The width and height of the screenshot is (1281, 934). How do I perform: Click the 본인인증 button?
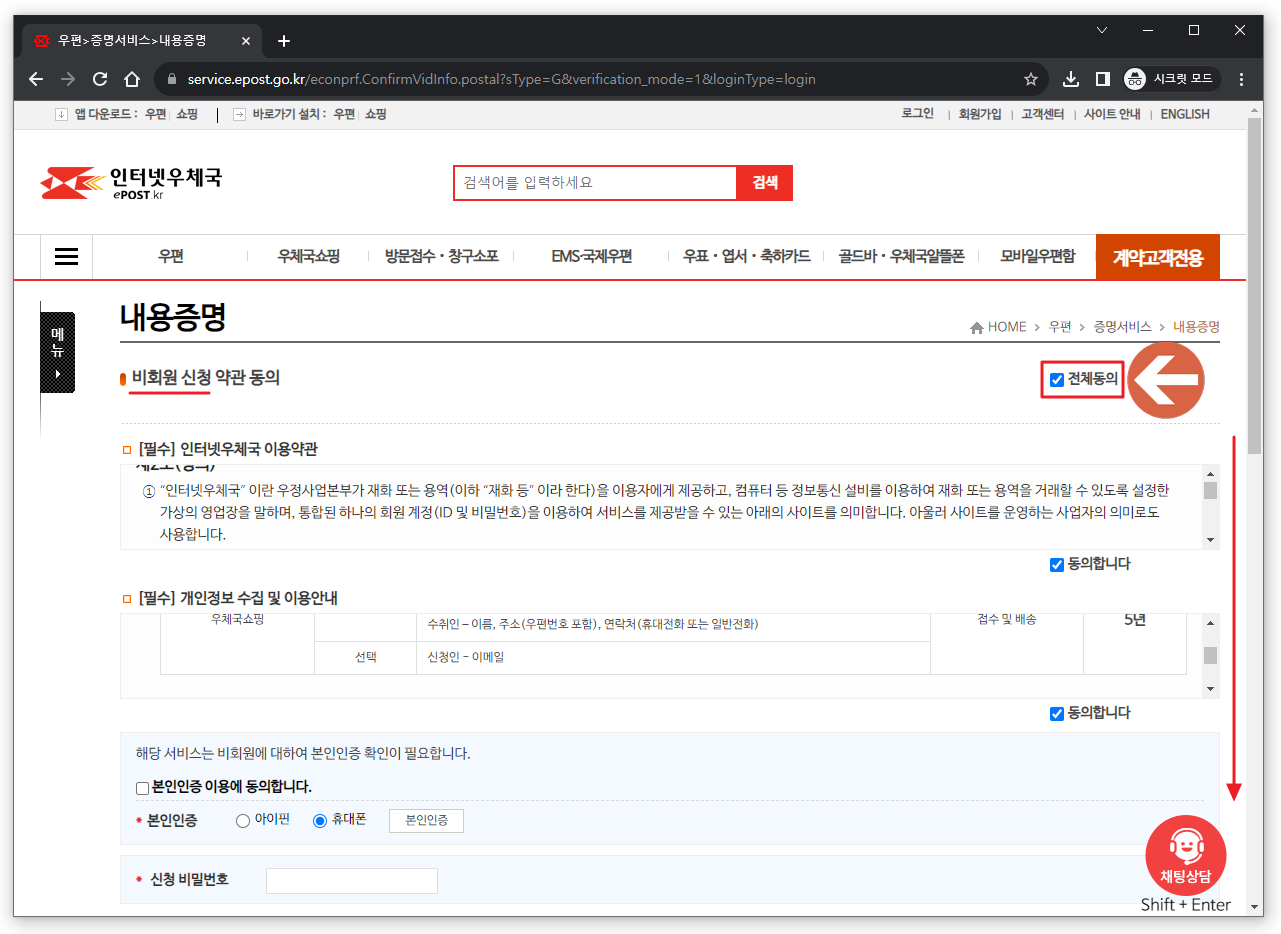(x=426, y=821)
